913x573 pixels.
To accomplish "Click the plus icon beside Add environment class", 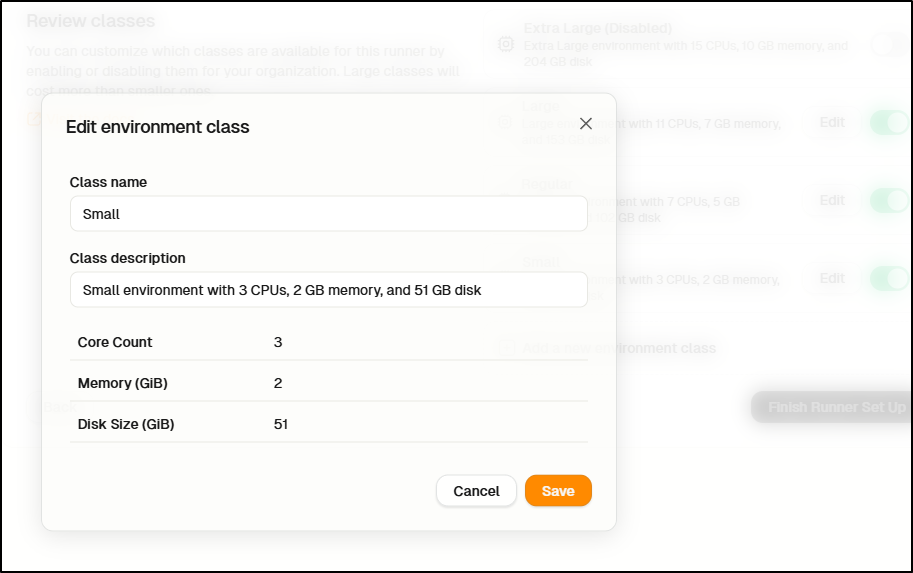I will tap(507, 348).
